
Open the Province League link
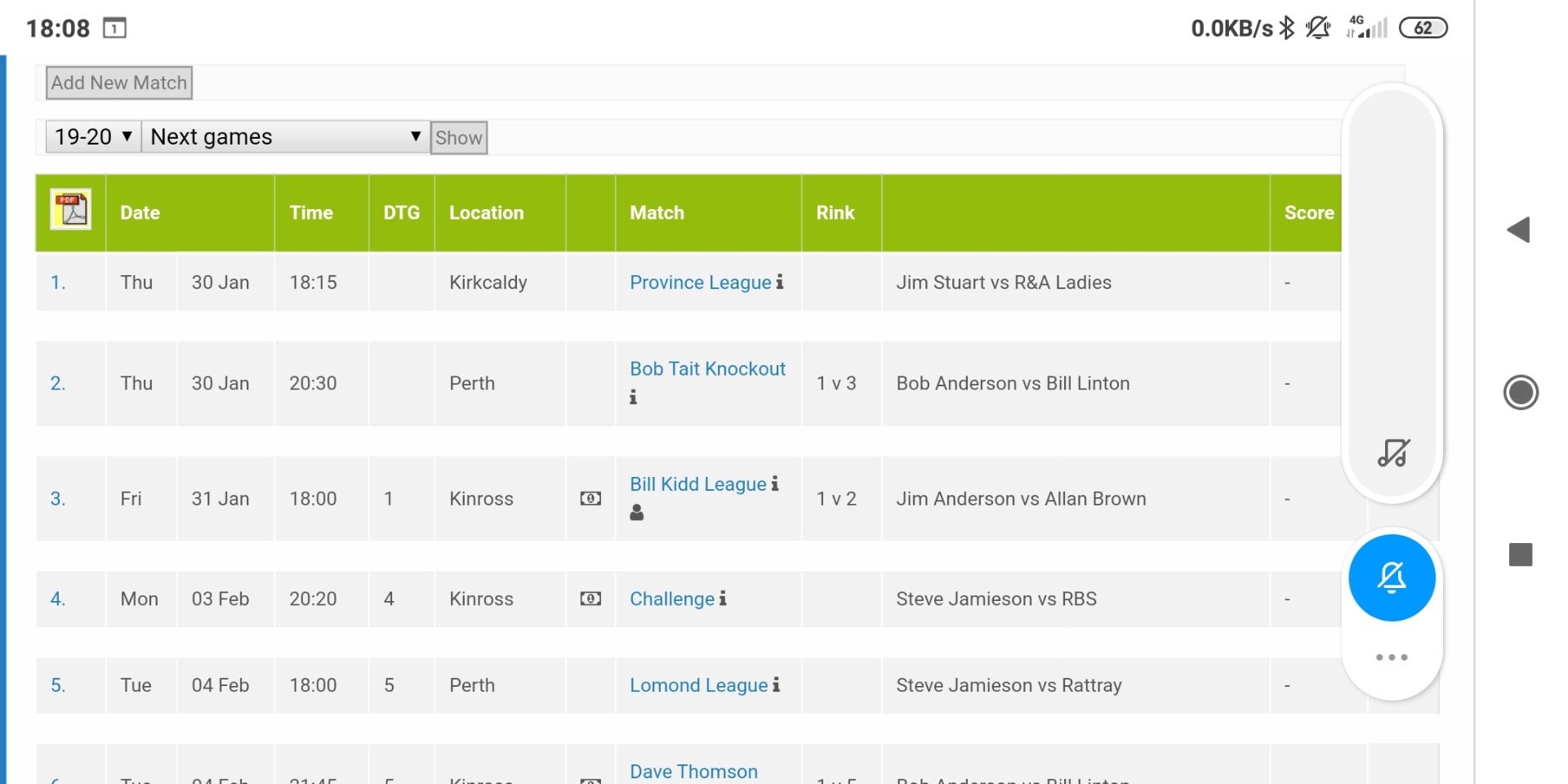(x=700, y=283)
